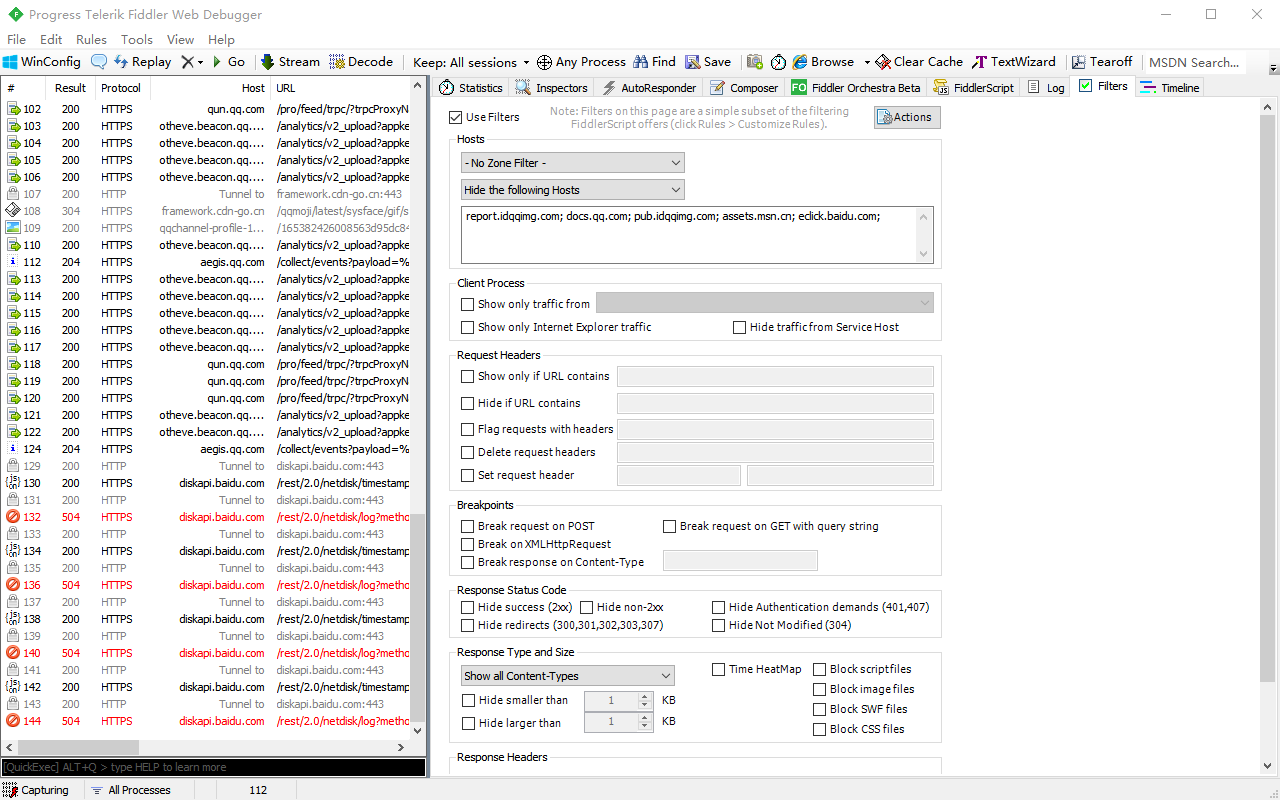Image resolution: width=1280 pixels, height=800 pixels.
Task: Click the Go resume button
Action: [228, 62]
